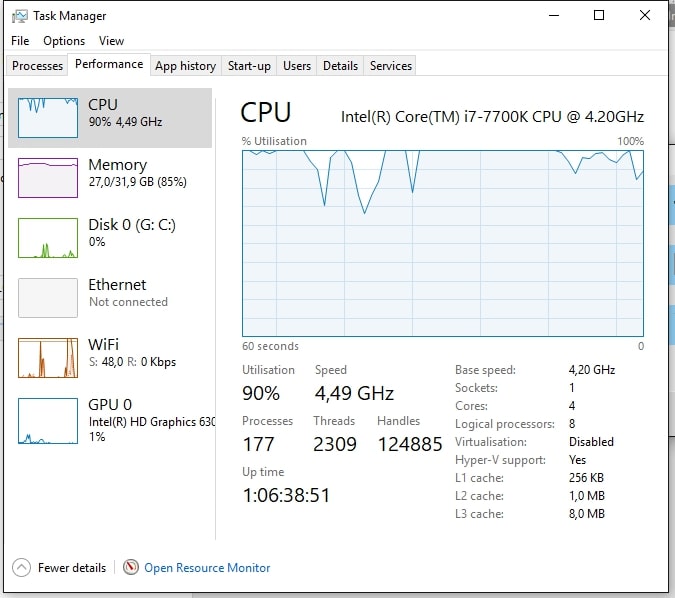The image size is (675, 598).
Task: Click the Virtualisation Disabled value
Action: coord(591,442)
